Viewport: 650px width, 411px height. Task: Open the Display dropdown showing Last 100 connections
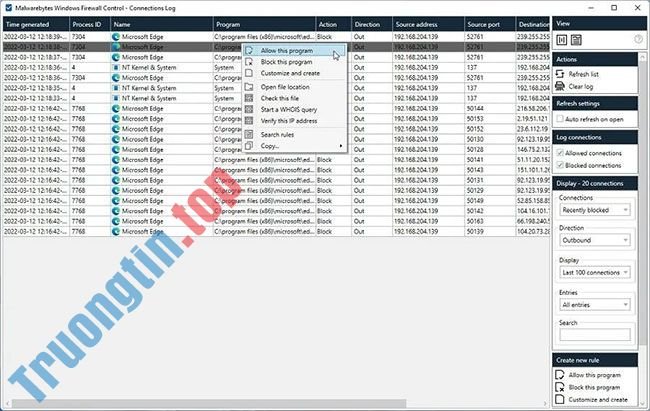(594, 272)
